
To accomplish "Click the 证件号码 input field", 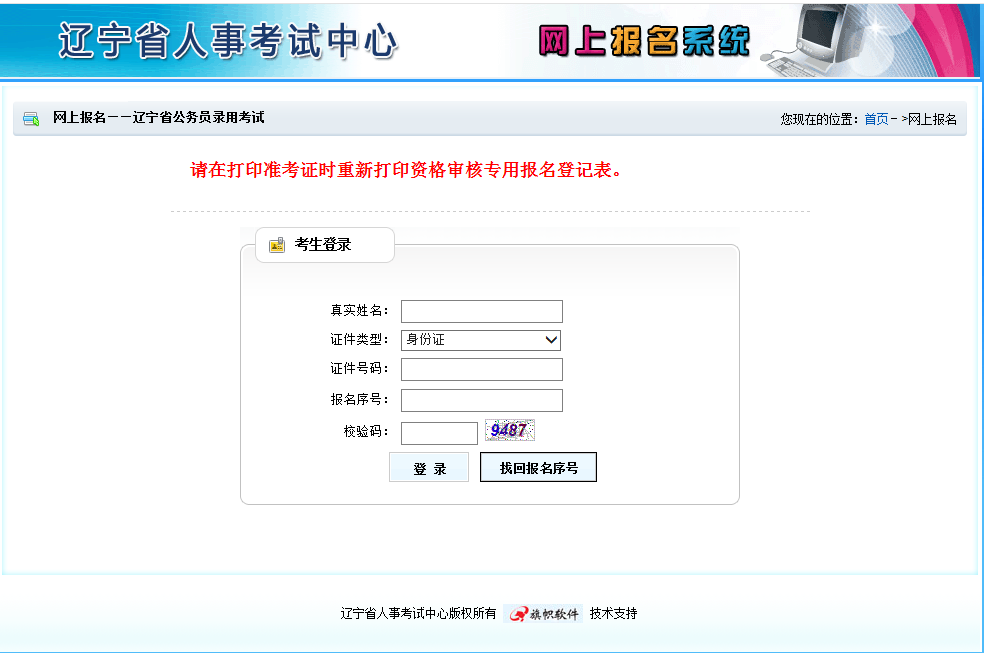I will pos(481,369).
